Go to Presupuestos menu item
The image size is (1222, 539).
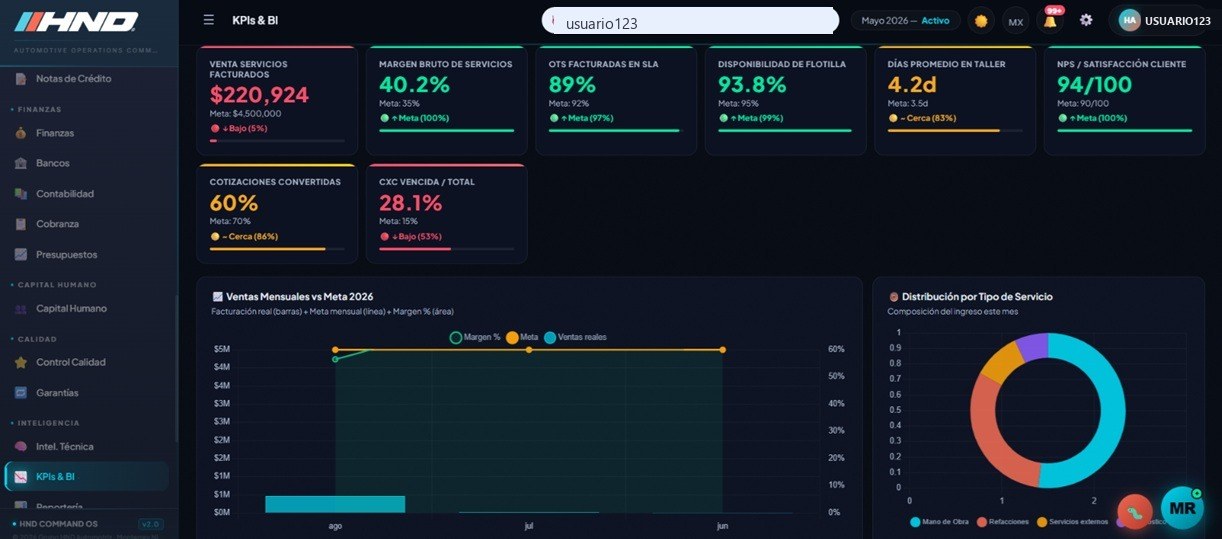[67, 254]
